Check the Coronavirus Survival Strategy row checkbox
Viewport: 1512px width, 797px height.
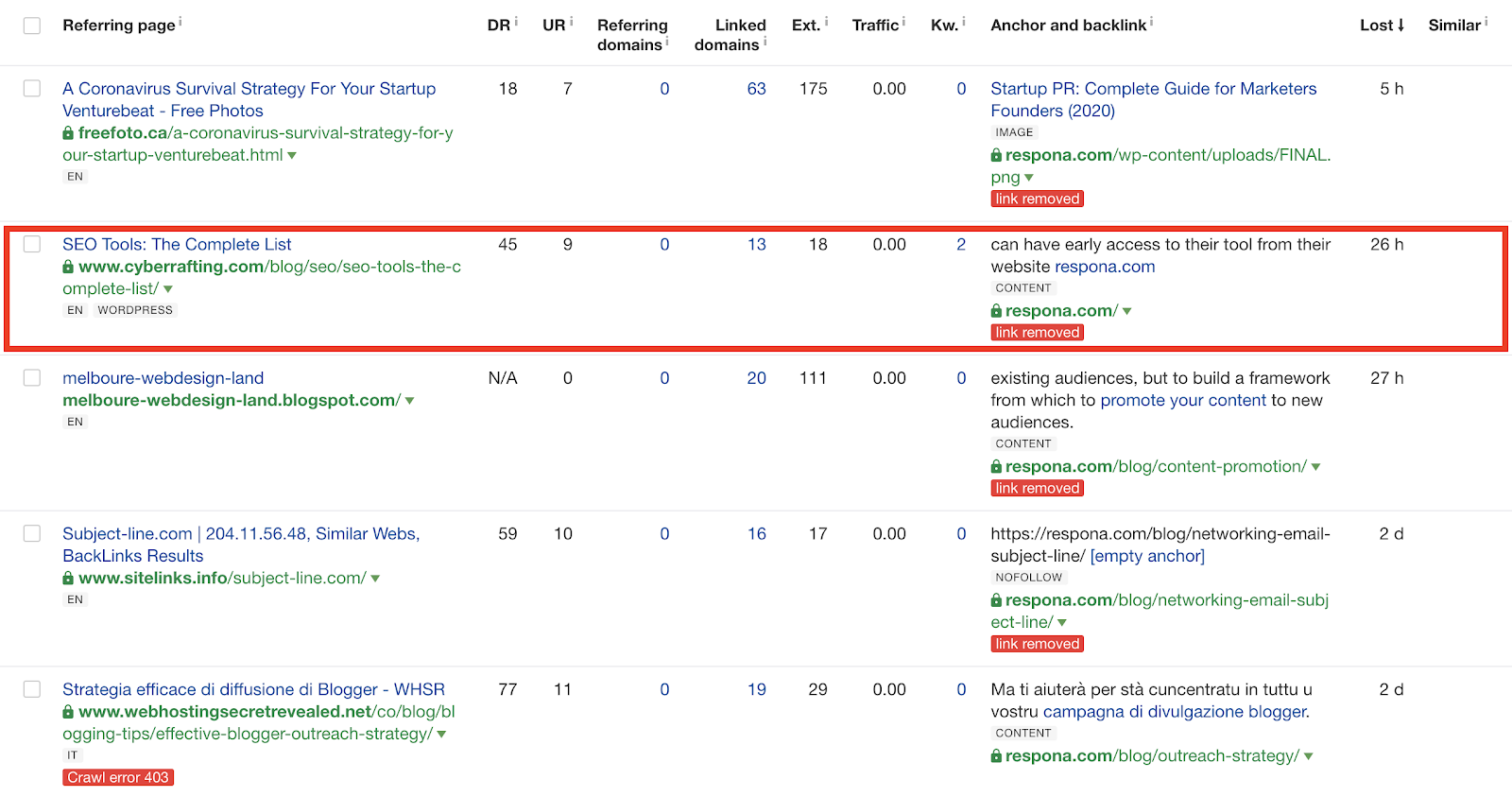[x=32, y=88]
